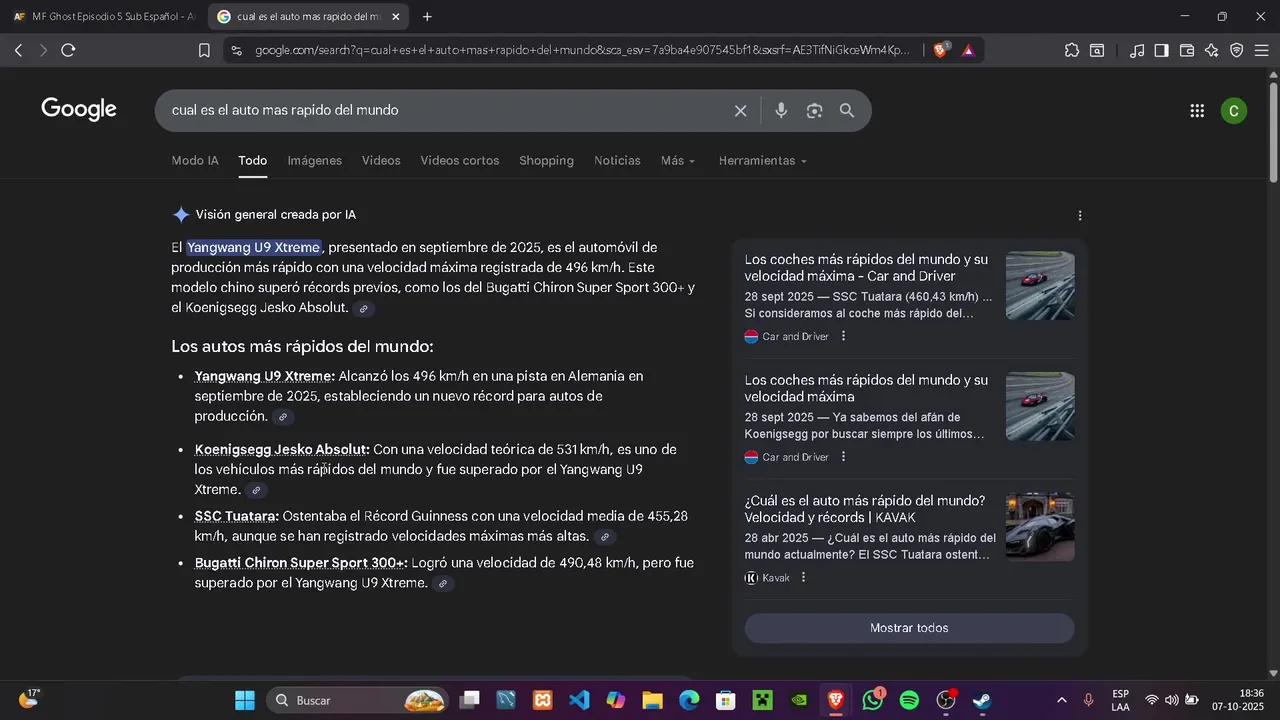This screenshot has width=1280, height=720.
Task: Reload the current page
Action: pos(68,50)
